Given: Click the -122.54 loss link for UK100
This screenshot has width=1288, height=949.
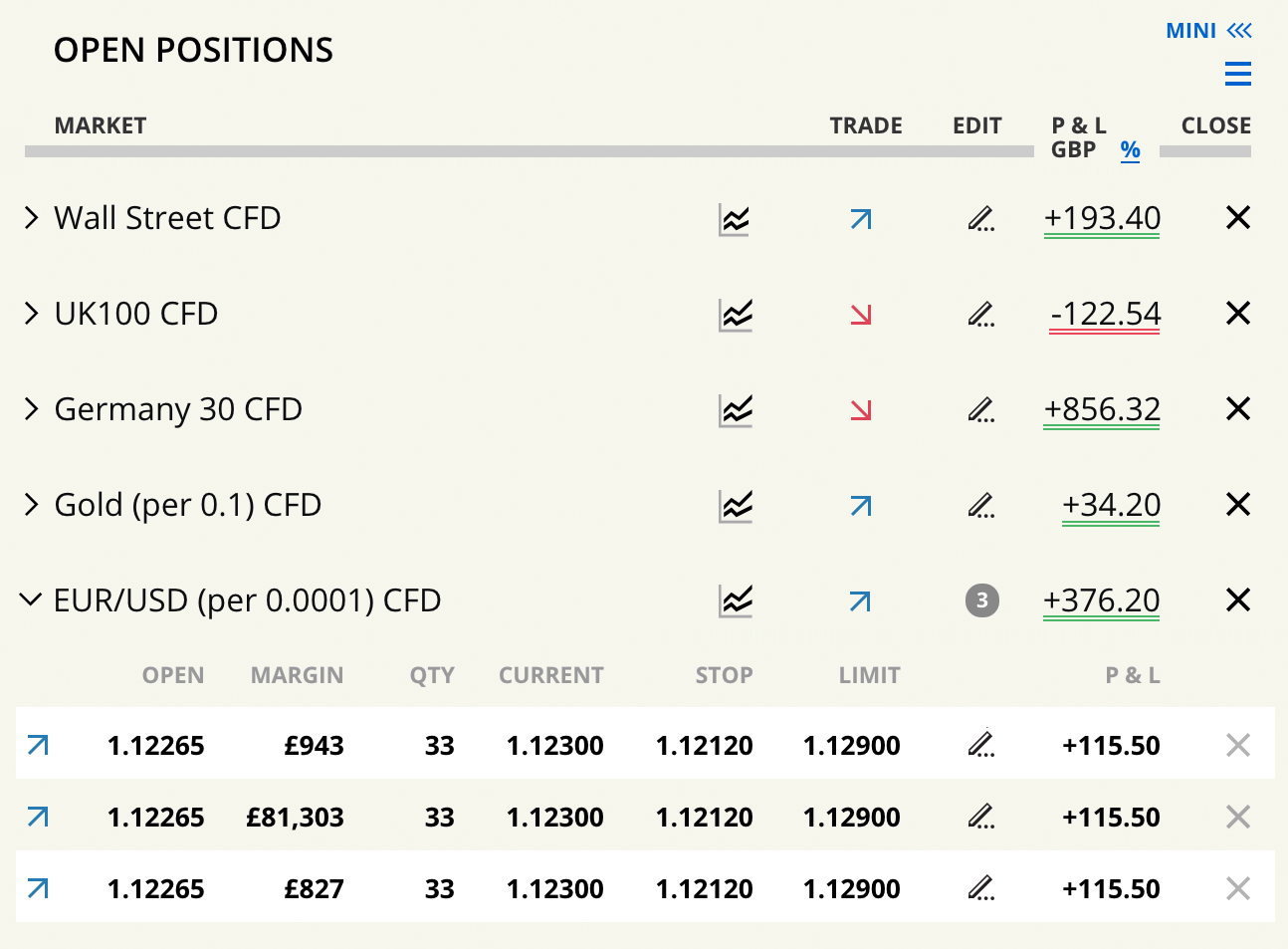Looking at the screenshot, I should pyautogui.click(x=1105, y=314).
